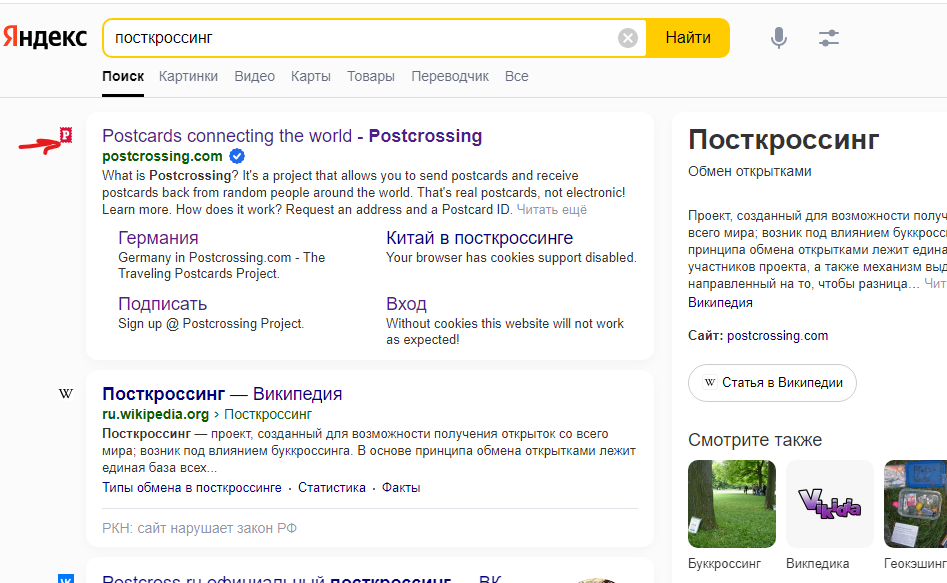This screenshot has width=947, height=583.
Task: Open the Геокэшинг thumbnail image
Action: tap(915, 504)
